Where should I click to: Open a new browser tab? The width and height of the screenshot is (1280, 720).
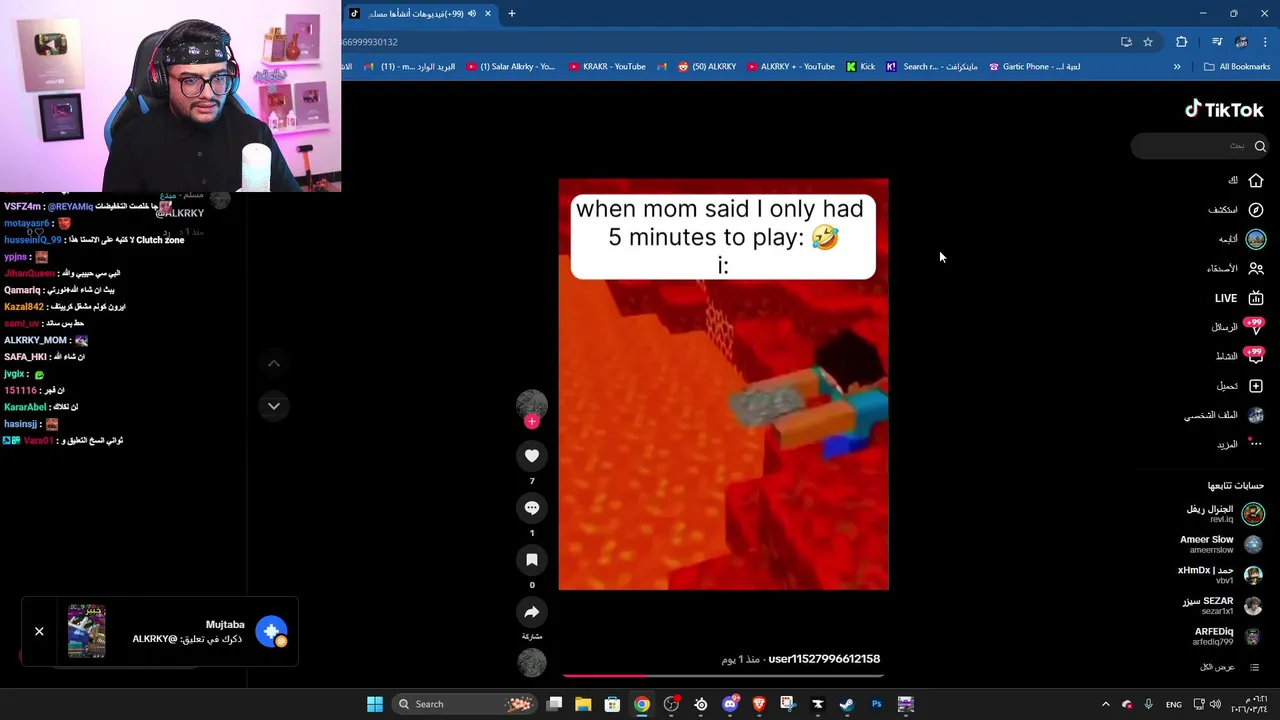(x=512, y=13)
